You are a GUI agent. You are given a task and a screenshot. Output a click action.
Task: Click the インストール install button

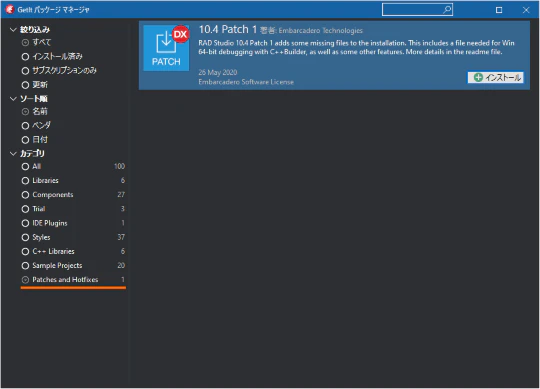(x=496, y=77)
